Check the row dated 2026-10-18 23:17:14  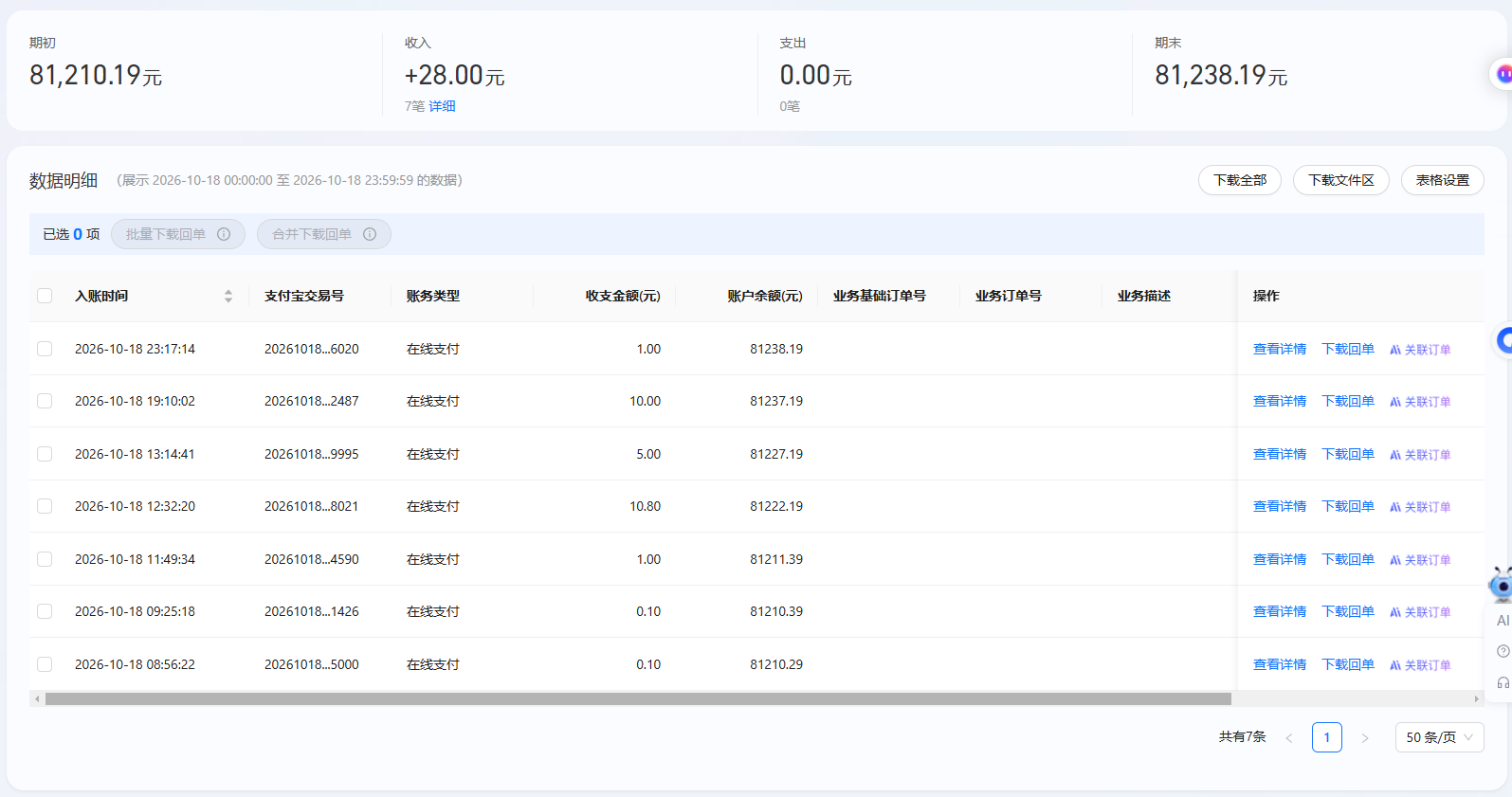point(45,349)
